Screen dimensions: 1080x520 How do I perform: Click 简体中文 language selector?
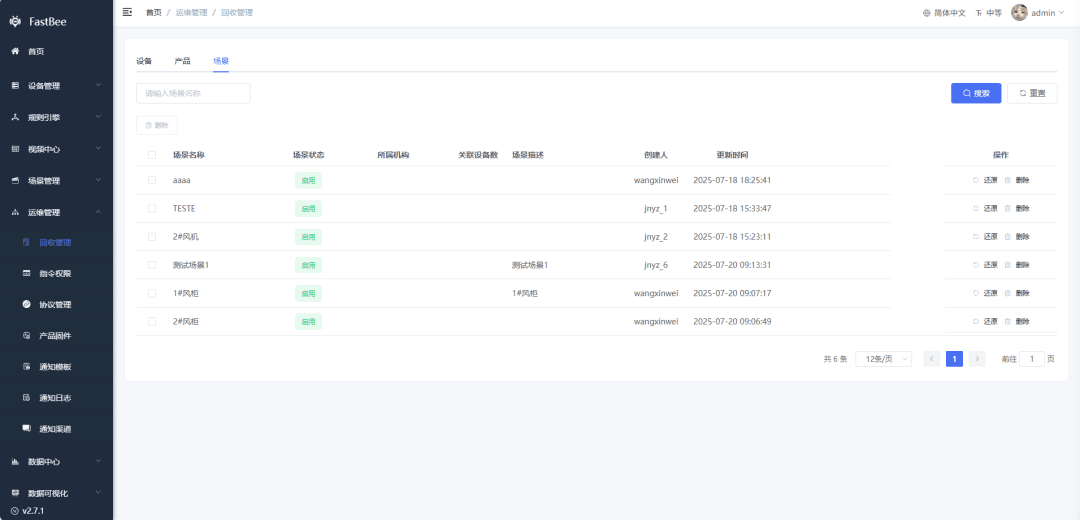(x=950, y=13)
